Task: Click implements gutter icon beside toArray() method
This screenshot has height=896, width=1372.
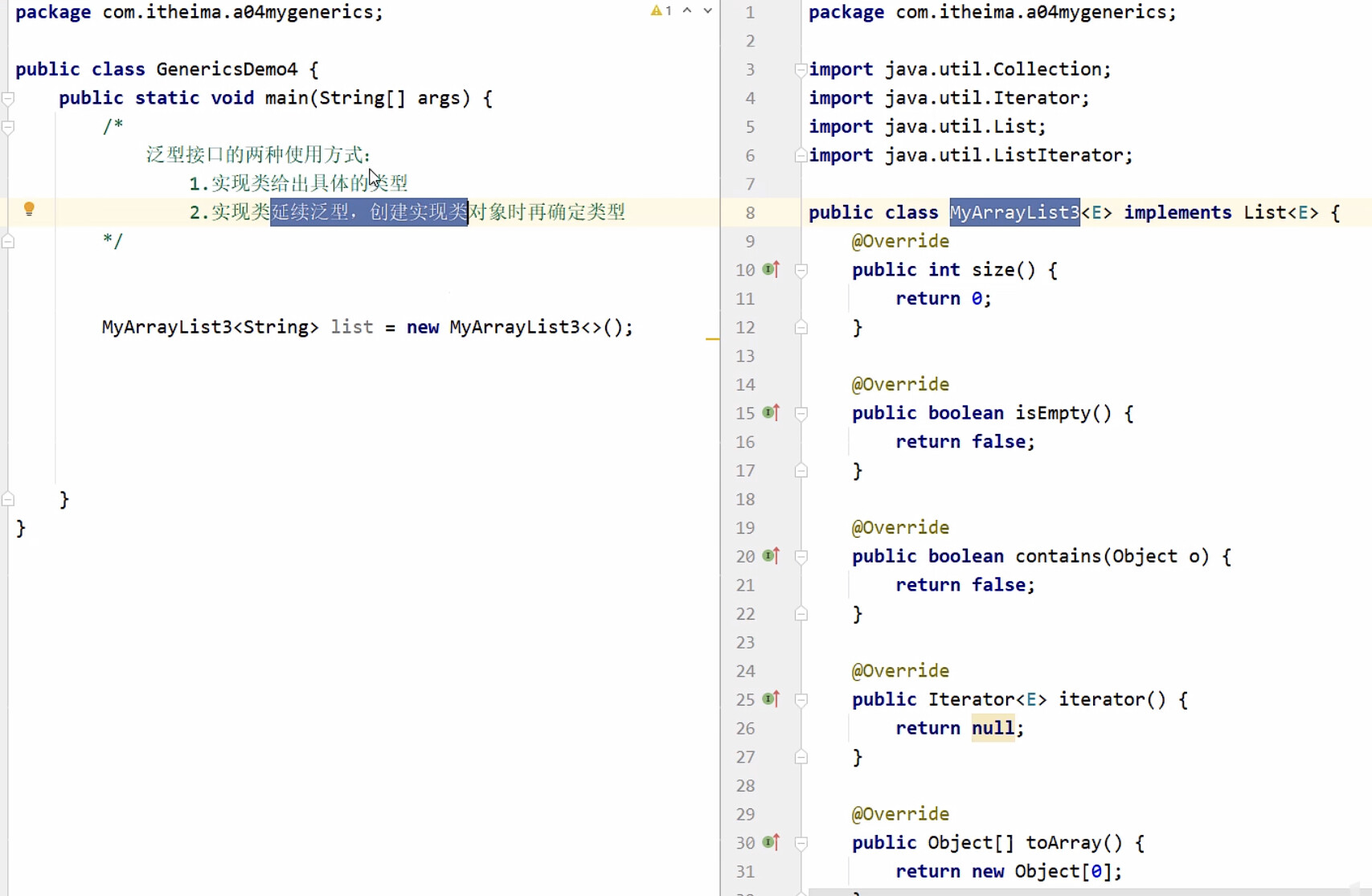Action: pos(771,842)
